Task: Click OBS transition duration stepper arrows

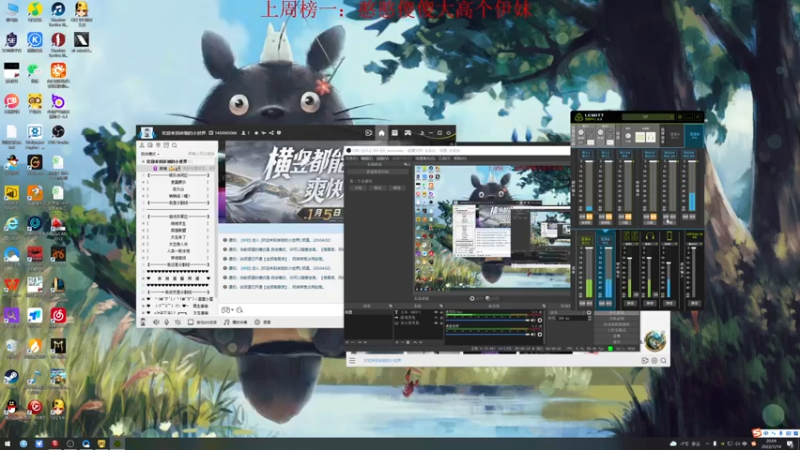Action: pyautogui.click(x=589, y=318)
